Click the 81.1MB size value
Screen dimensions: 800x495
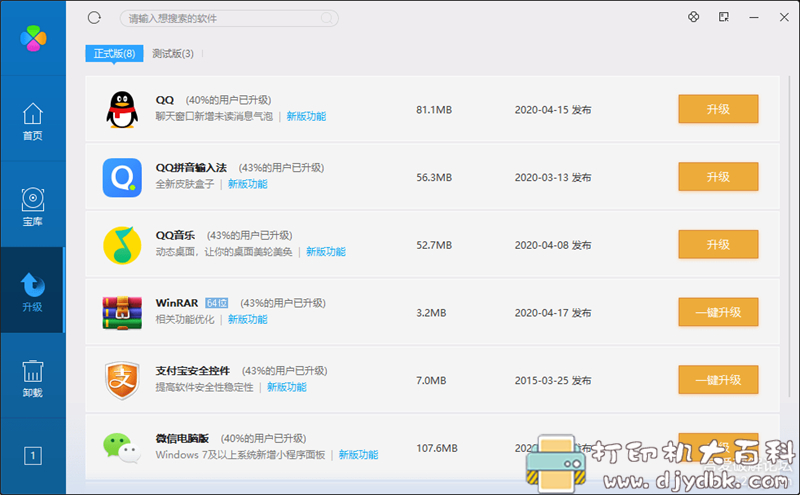point(434,110)
